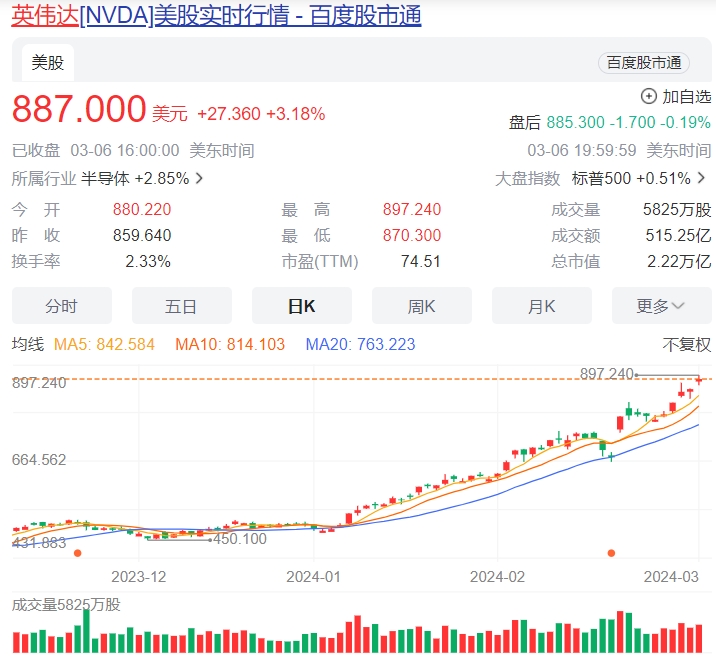Click the 不复权 adjustment option
This screenshot has height=664, width=716.
687,344
